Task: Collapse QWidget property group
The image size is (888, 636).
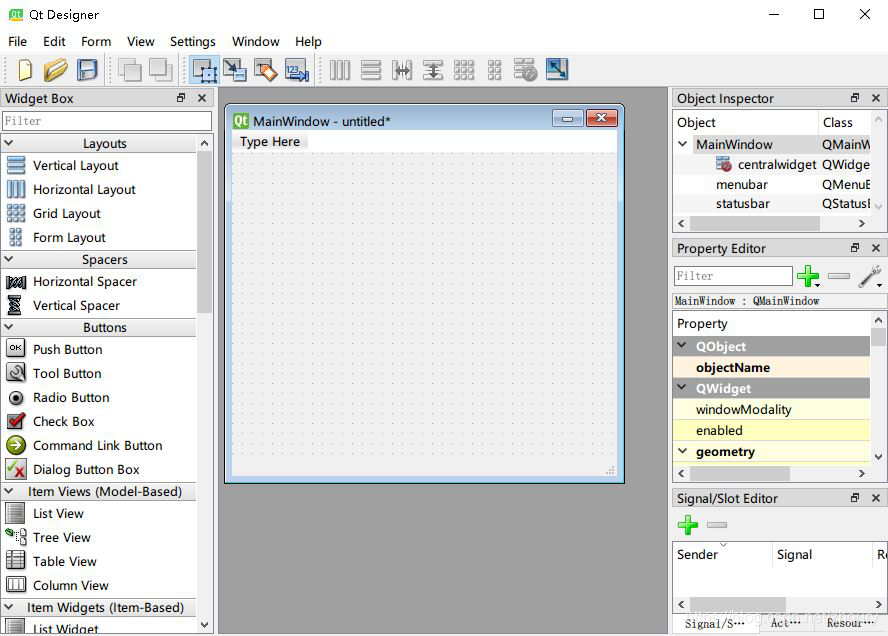Action: pos(682,387)
